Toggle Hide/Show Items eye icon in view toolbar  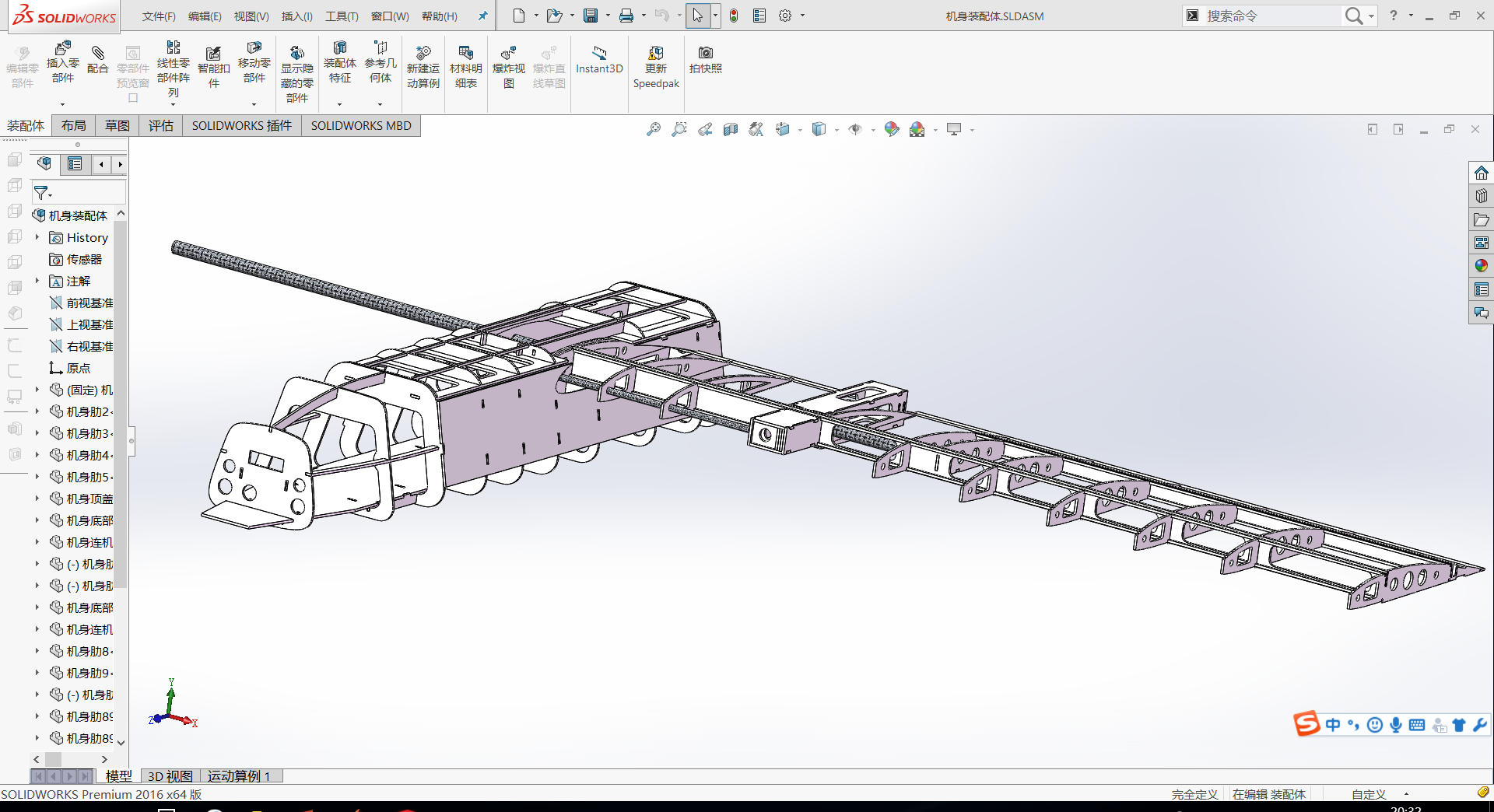855,129
